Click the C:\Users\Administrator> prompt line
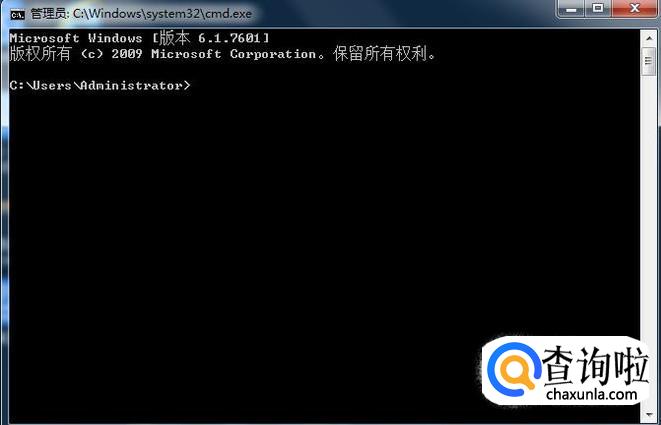Image resolution: width=661 pixels, height=425 pixels. coord(100,86)
